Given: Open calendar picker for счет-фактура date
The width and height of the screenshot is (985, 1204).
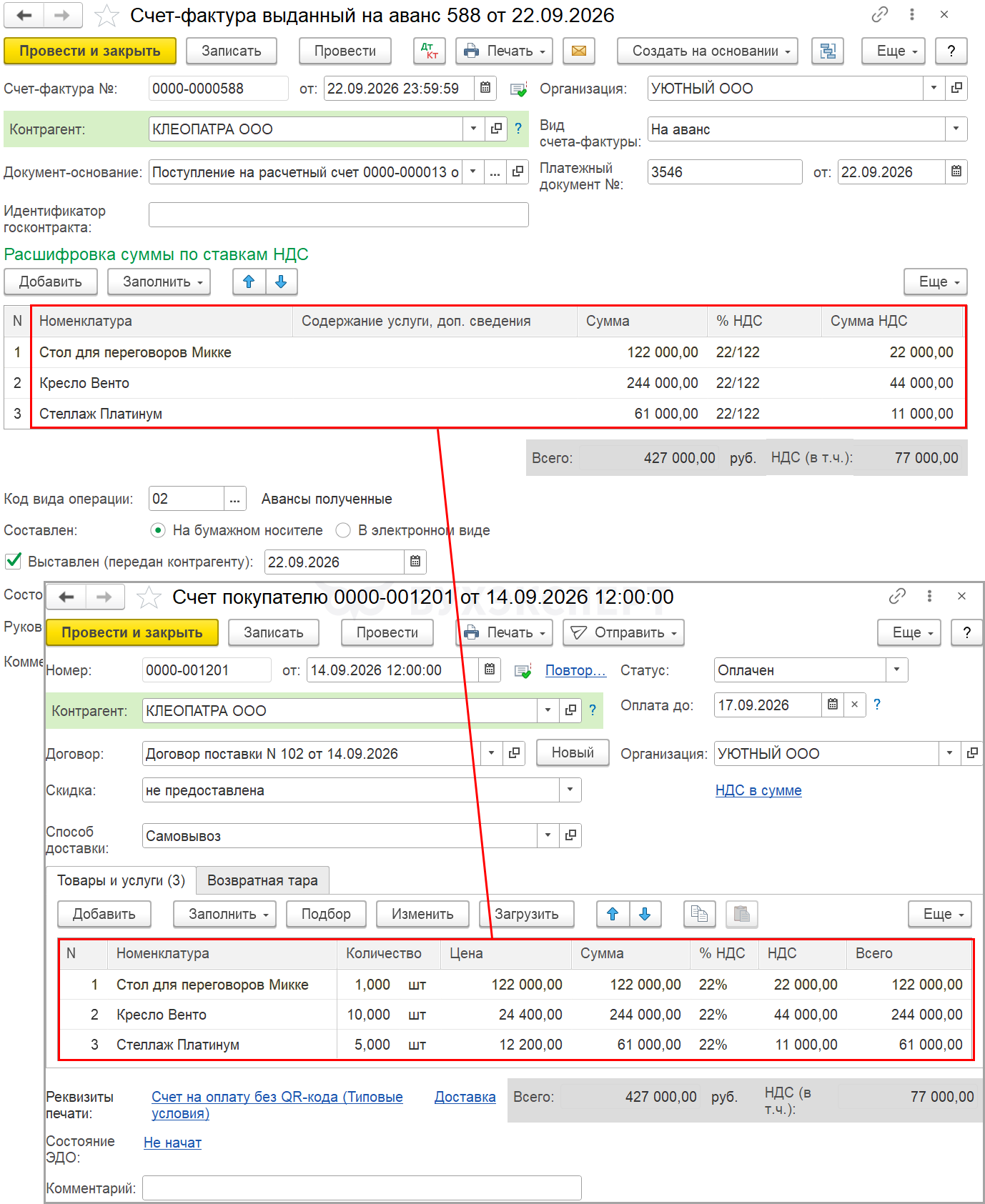Looking at the screenshot, I should pos(485,88).
